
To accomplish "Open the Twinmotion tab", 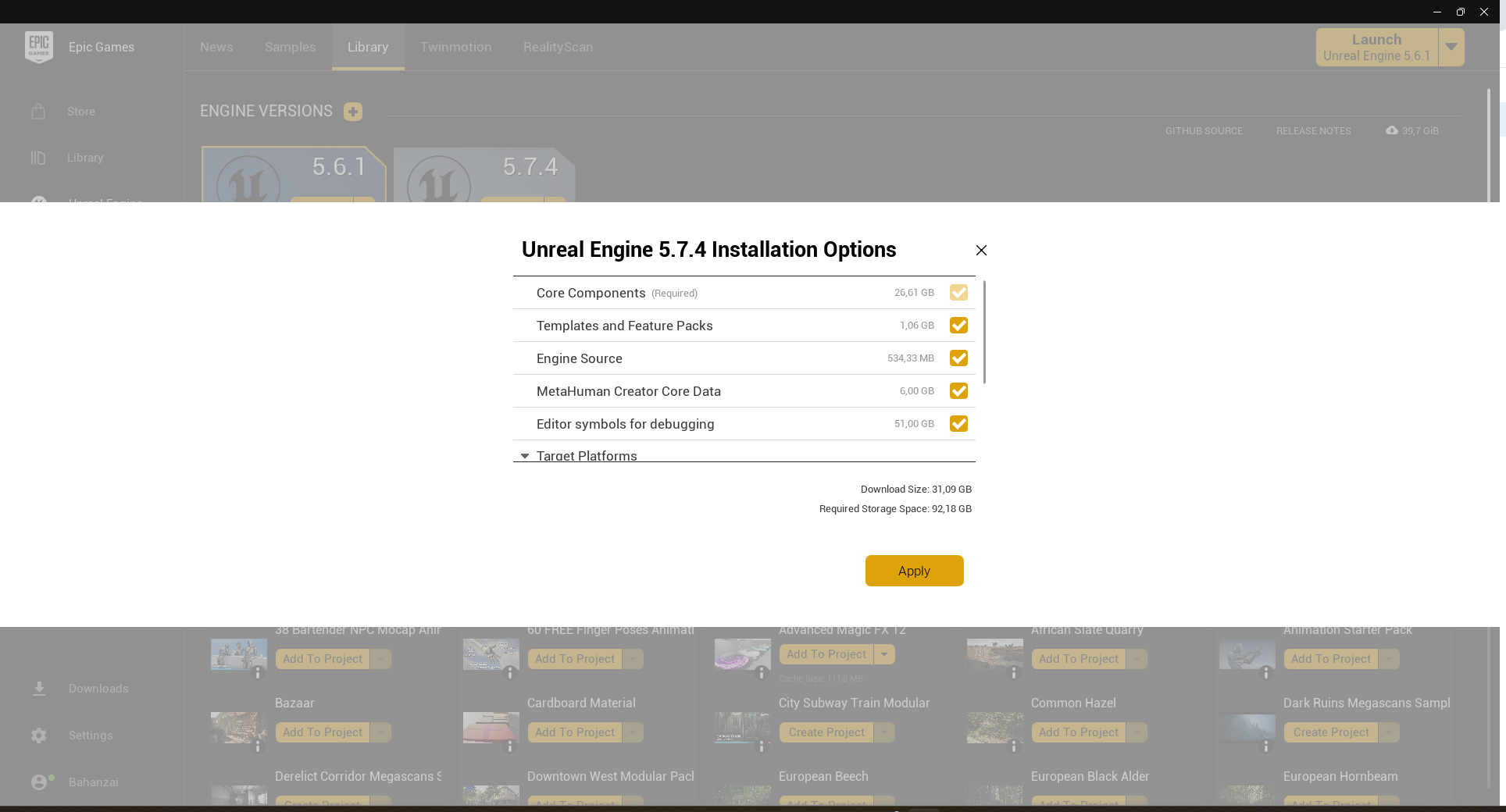I will [x=456, y=47].
